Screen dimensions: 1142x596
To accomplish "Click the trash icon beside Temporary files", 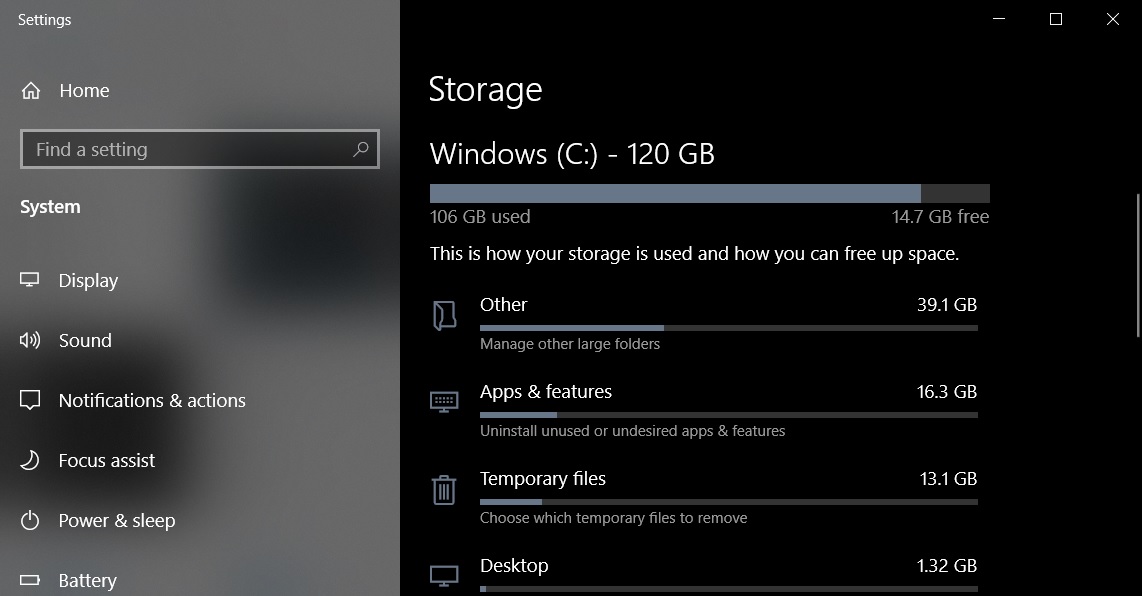I will pos(444,490).
